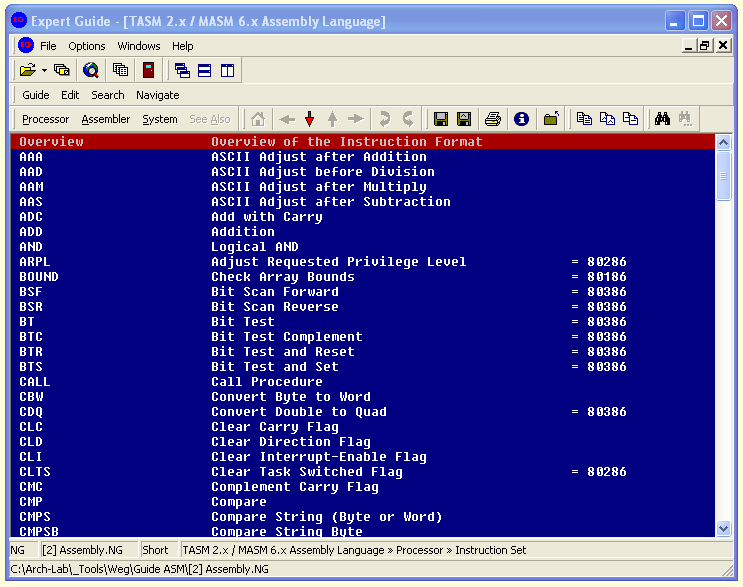
Task: Select the BOUND Check Array Bounds row
Action: click(362, 277)
